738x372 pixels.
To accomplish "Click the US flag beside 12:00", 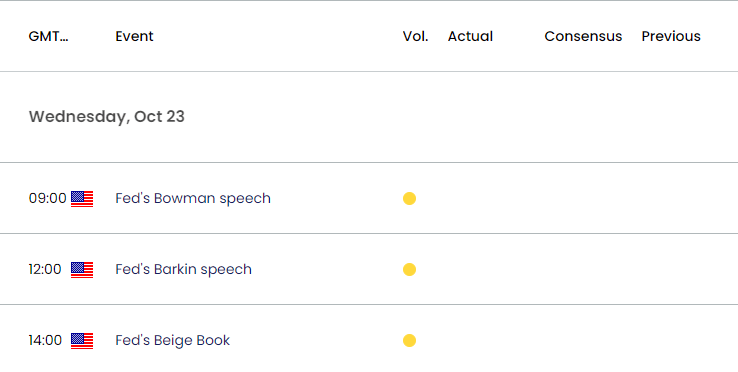I will coord(82,270).
